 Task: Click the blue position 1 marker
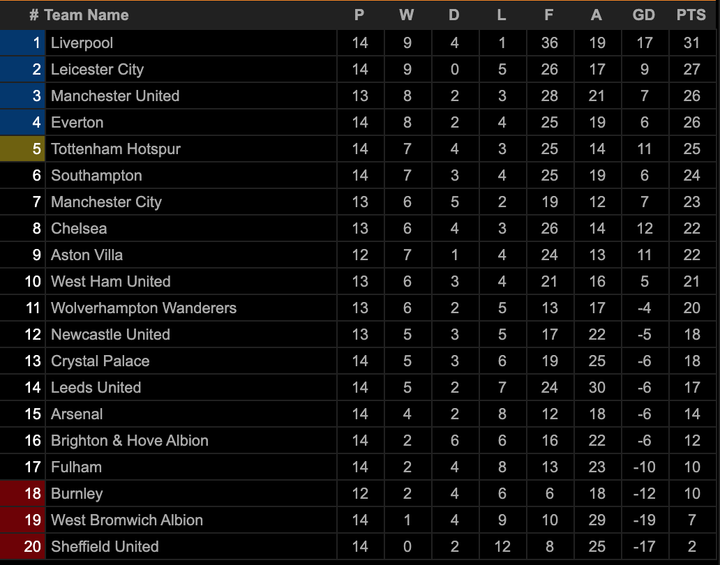[x=23, y=43]
